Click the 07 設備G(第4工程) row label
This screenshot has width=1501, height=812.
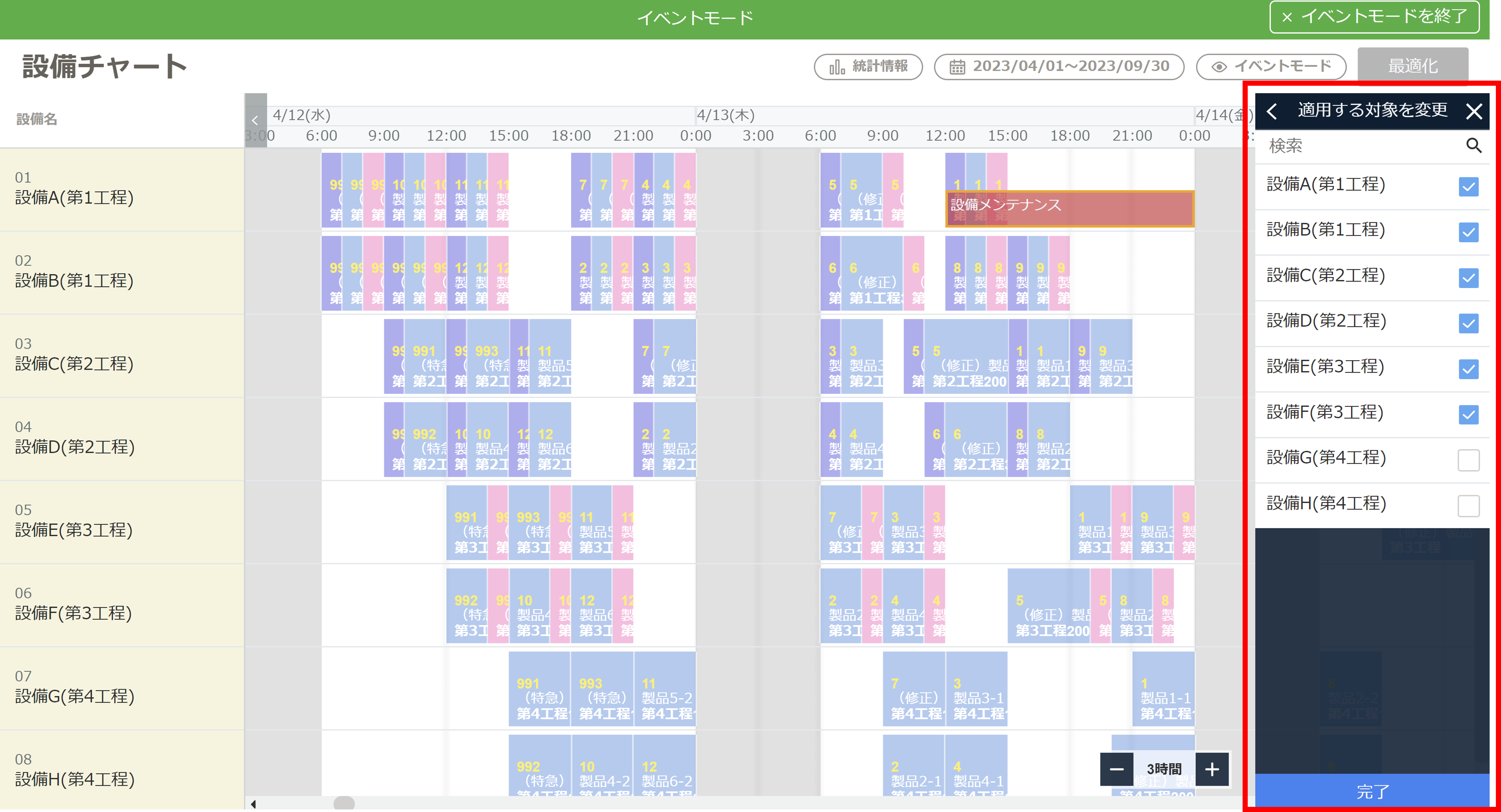(x=122, y=689)
